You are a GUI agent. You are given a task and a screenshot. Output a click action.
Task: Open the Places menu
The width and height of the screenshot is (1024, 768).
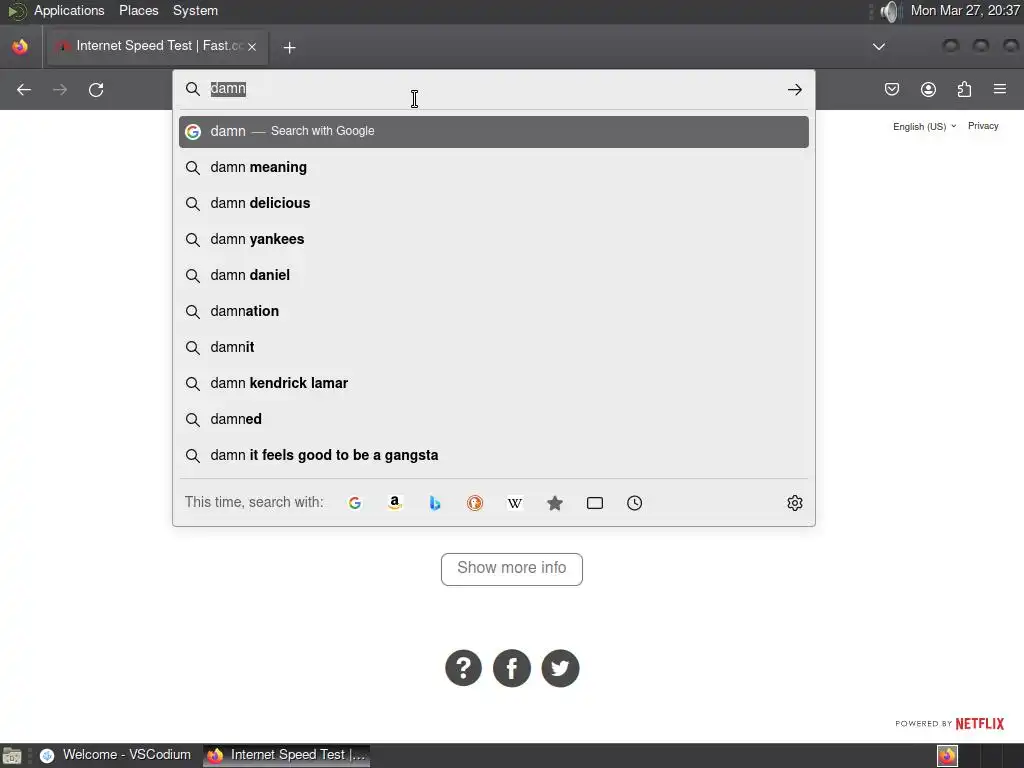138,10
